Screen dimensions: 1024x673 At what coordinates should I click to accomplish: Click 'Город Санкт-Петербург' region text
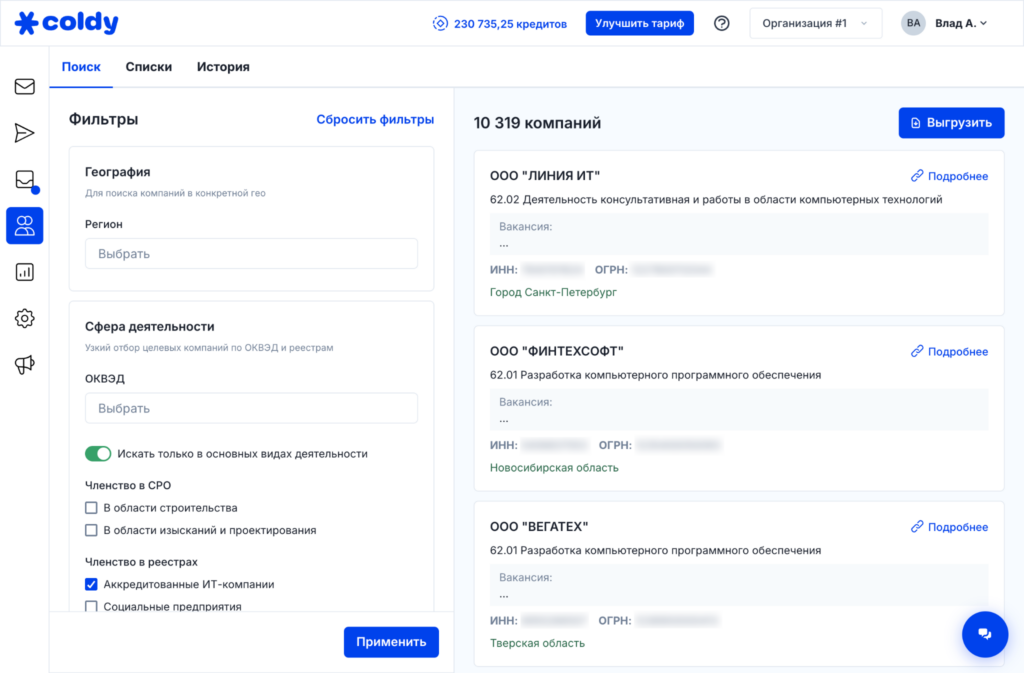click(553, 292)
